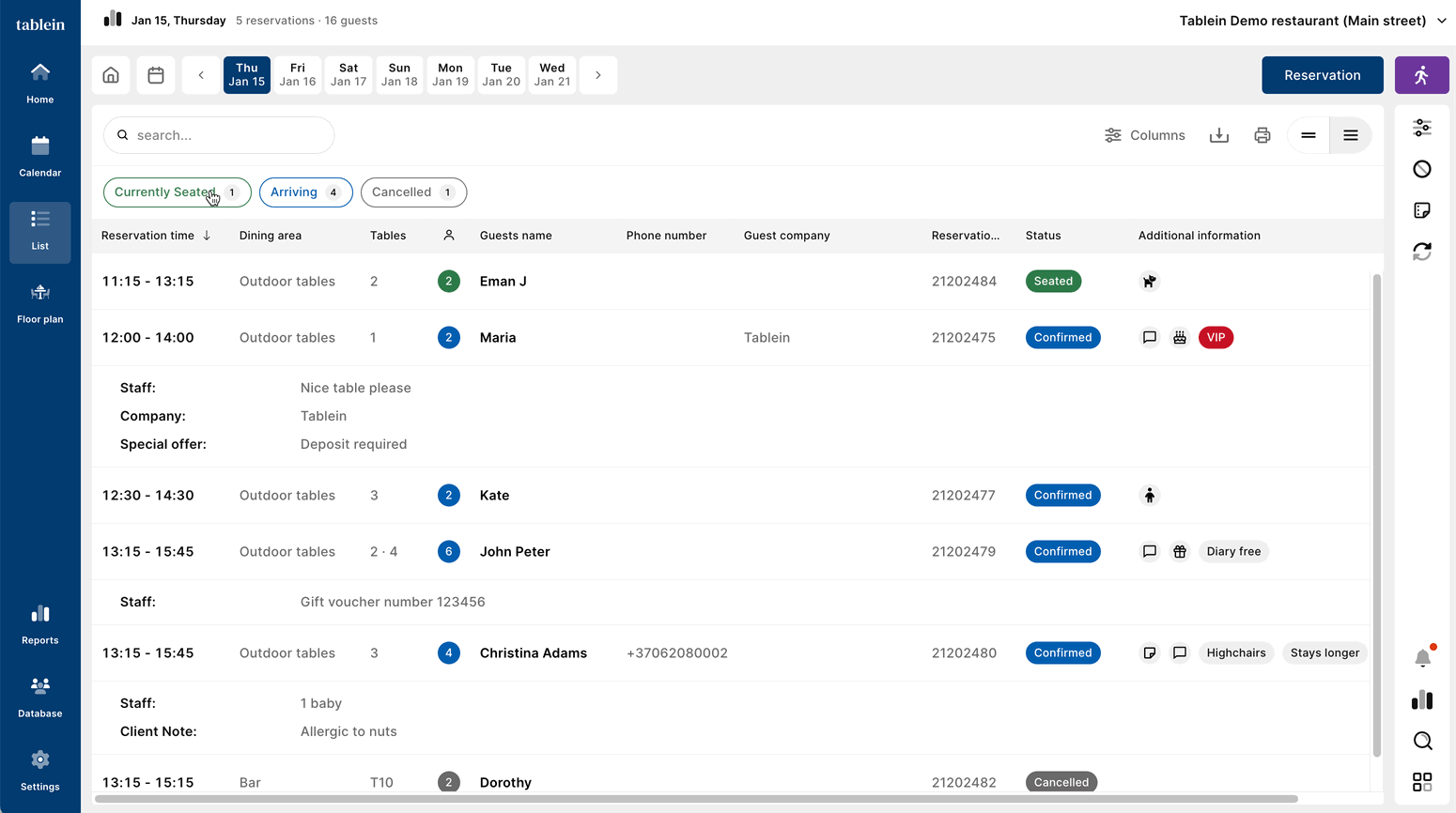Click the walk-in guest icon button
The width and height of the screenshot is (1456, 813).
coord(1421,75)
